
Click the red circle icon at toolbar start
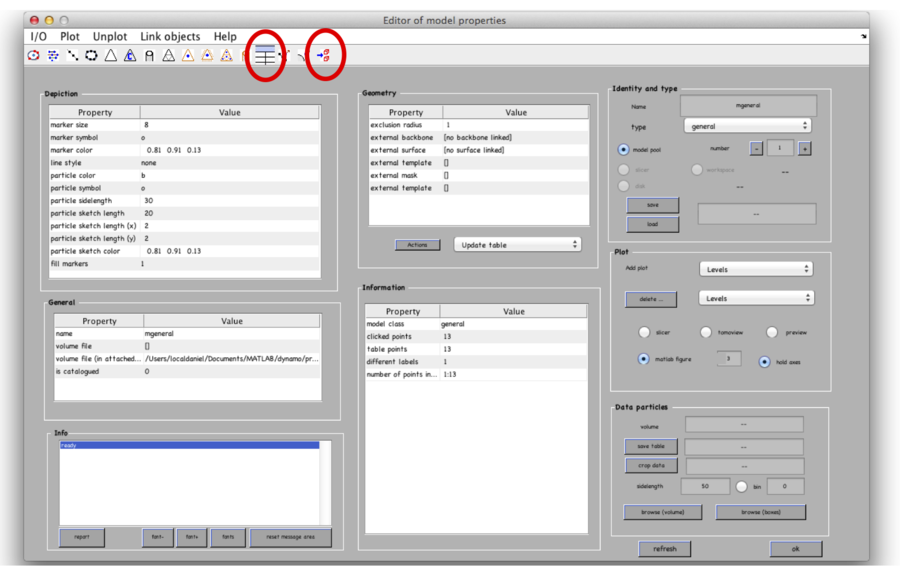33,56
